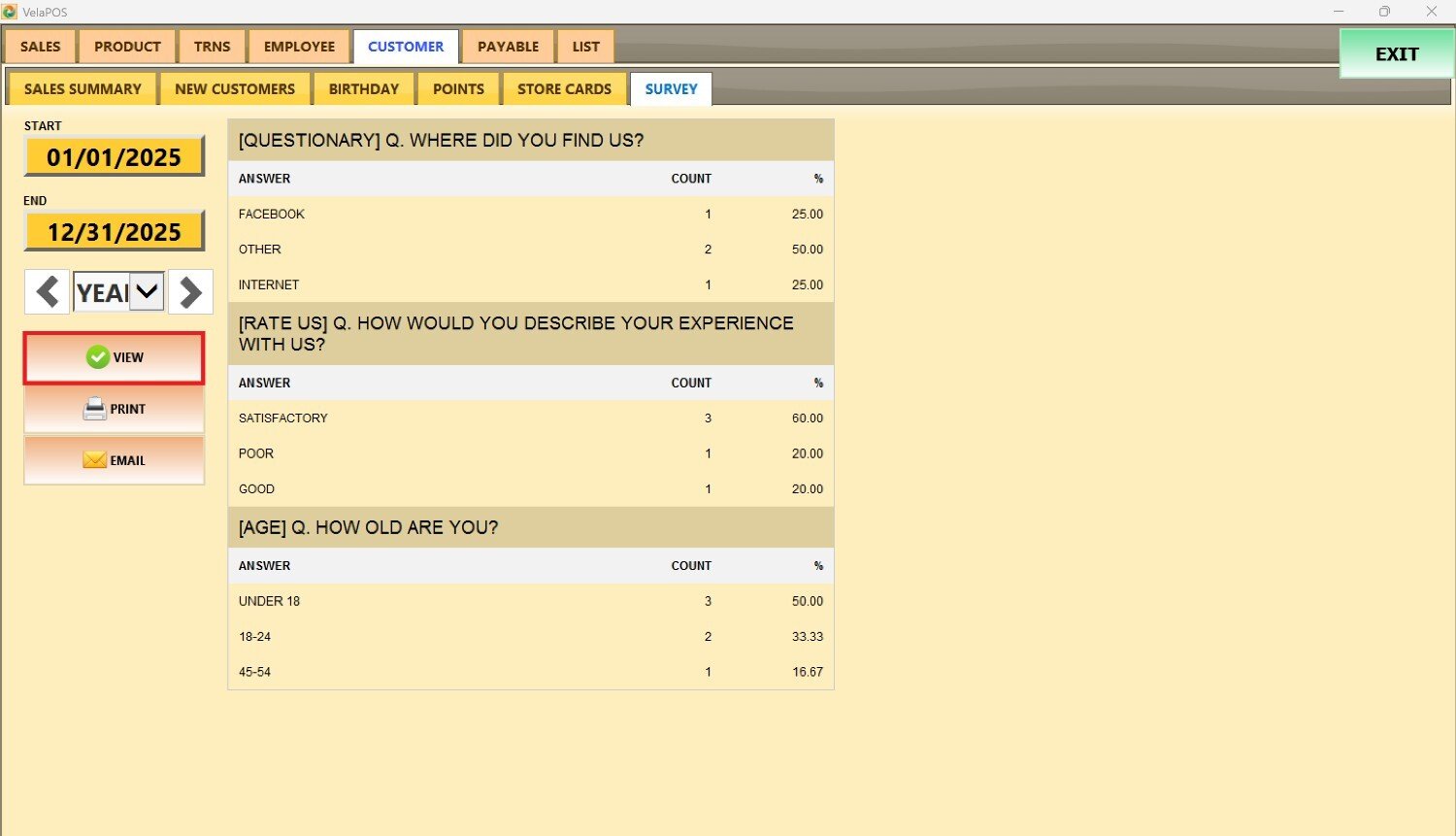Click the VelaPOS app icon in title bar
Viewport: 1456px width, 836px height.
click(10, 12)
